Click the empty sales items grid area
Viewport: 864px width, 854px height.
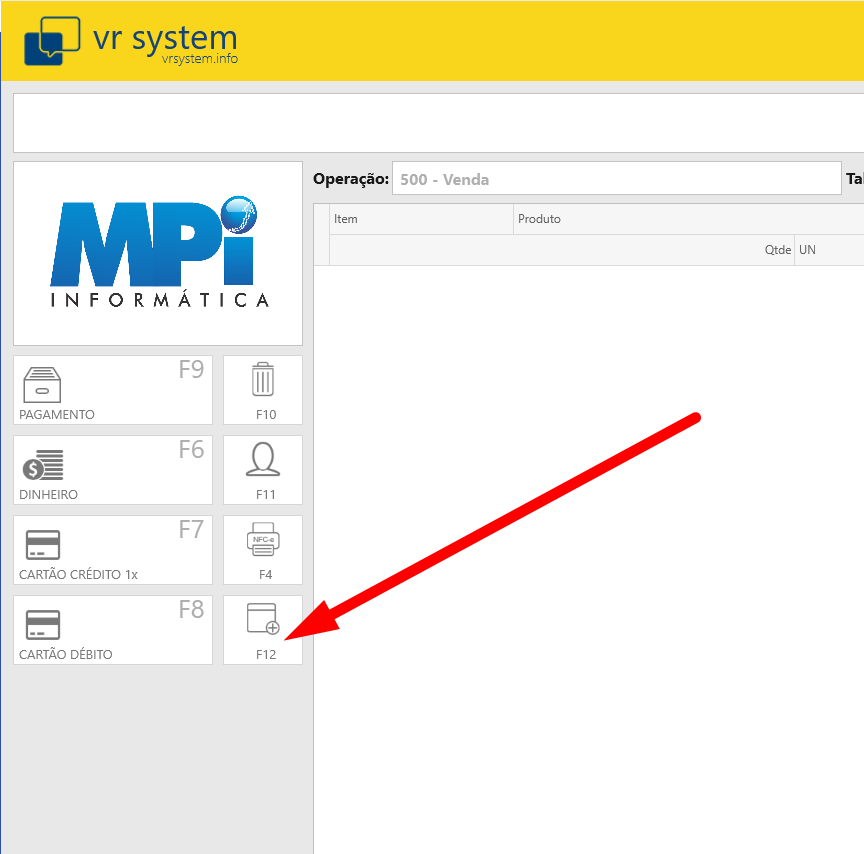coord(590,550)
